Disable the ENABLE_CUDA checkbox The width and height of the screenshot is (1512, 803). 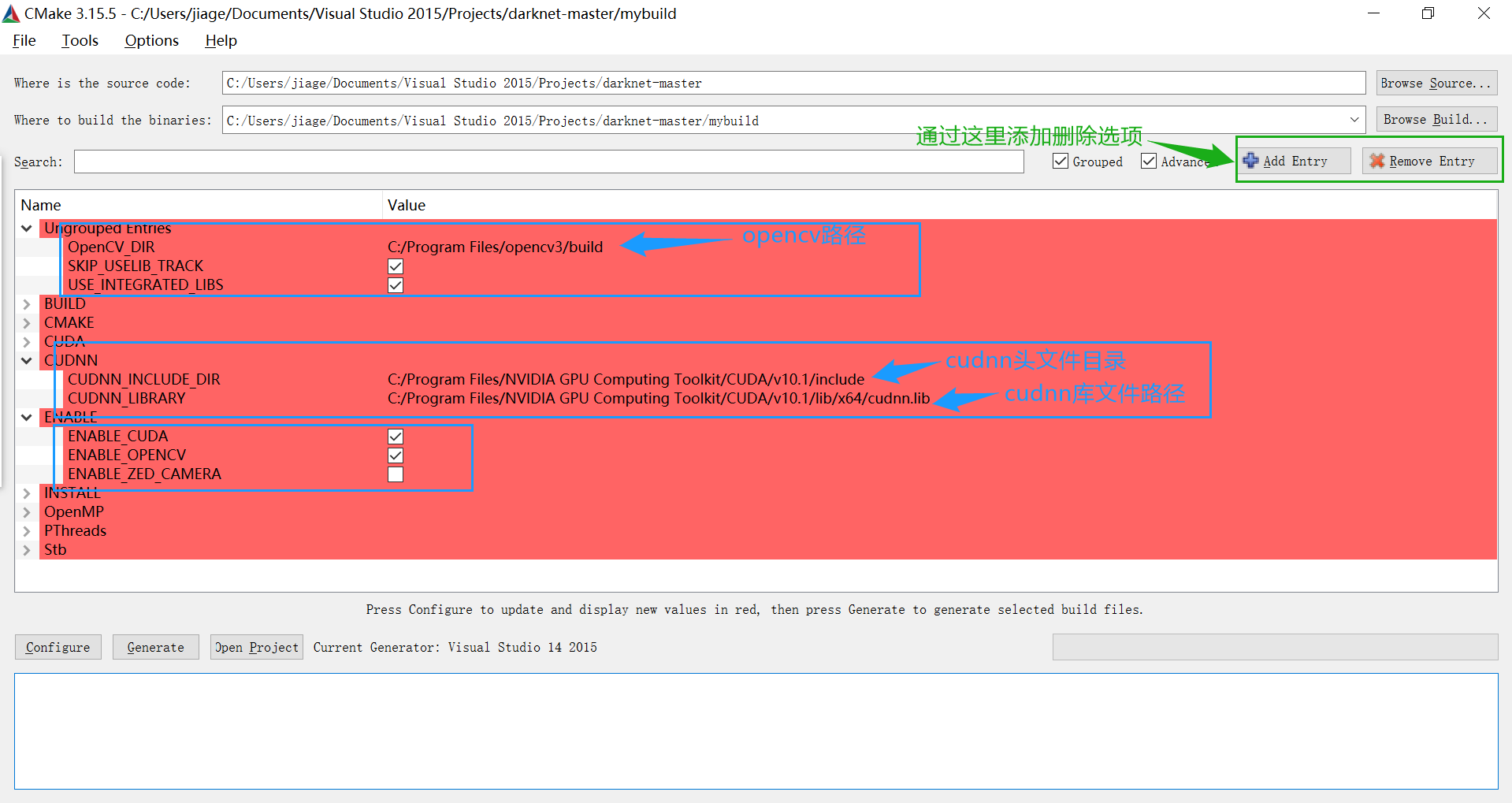396,437
